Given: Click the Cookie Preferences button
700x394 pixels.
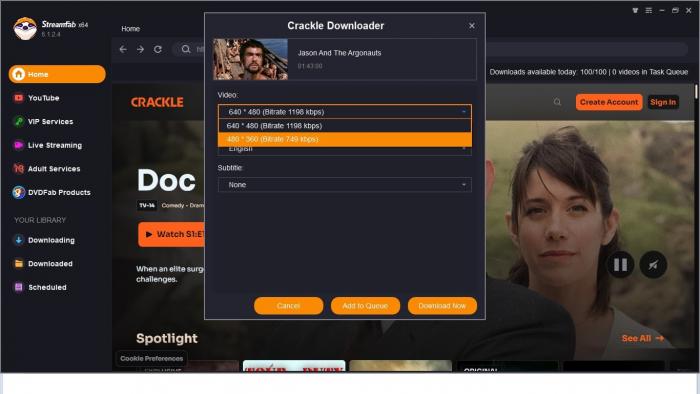Looking at the screenshot, I should (151, 358).
